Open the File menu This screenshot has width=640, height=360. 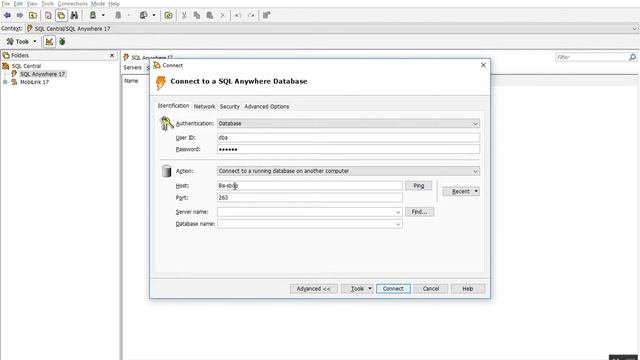click(6, 4)
